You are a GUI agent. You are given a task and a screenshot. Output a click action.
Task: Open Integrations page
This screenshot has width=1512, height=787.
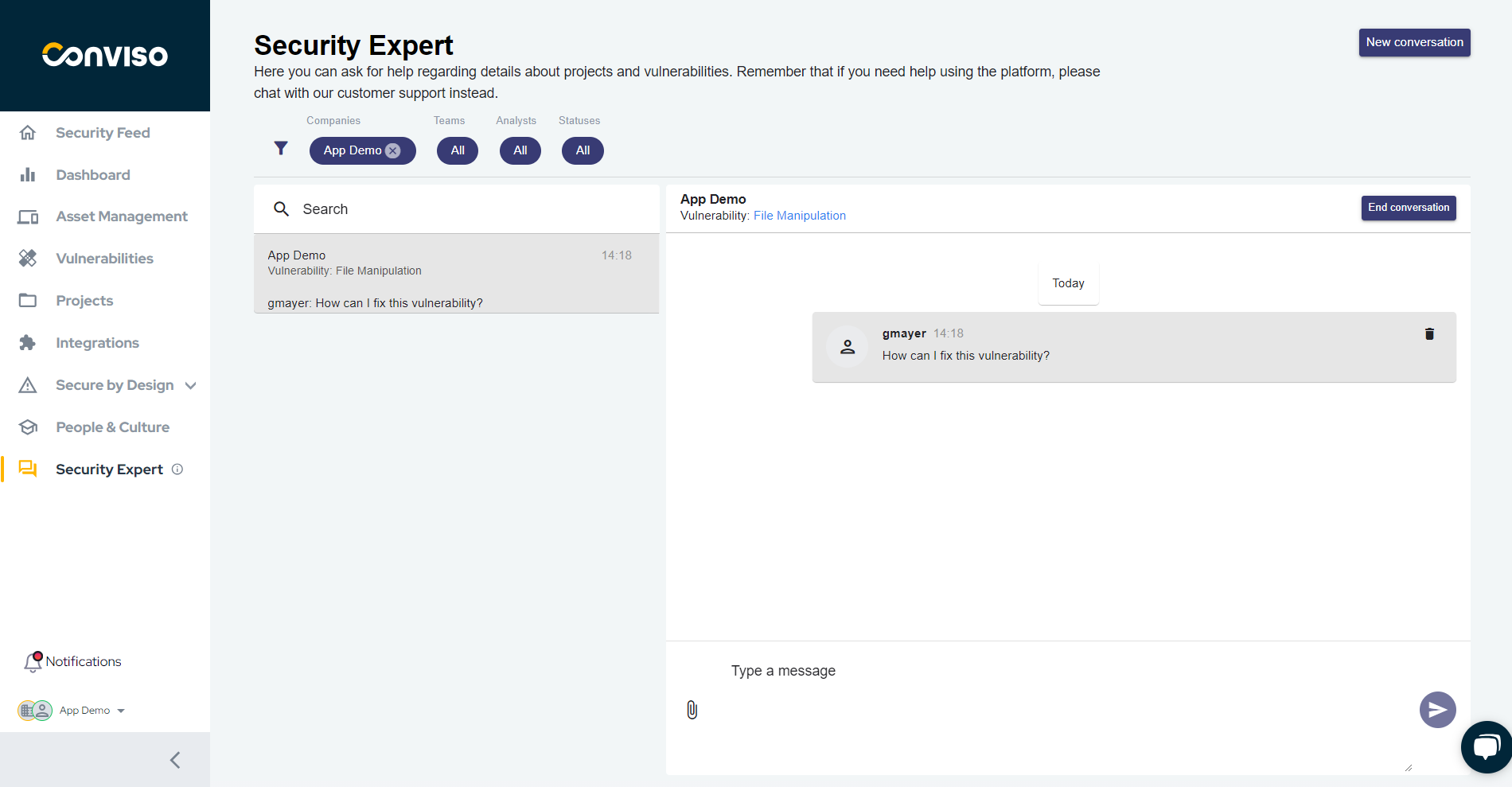tap(97, 343)
